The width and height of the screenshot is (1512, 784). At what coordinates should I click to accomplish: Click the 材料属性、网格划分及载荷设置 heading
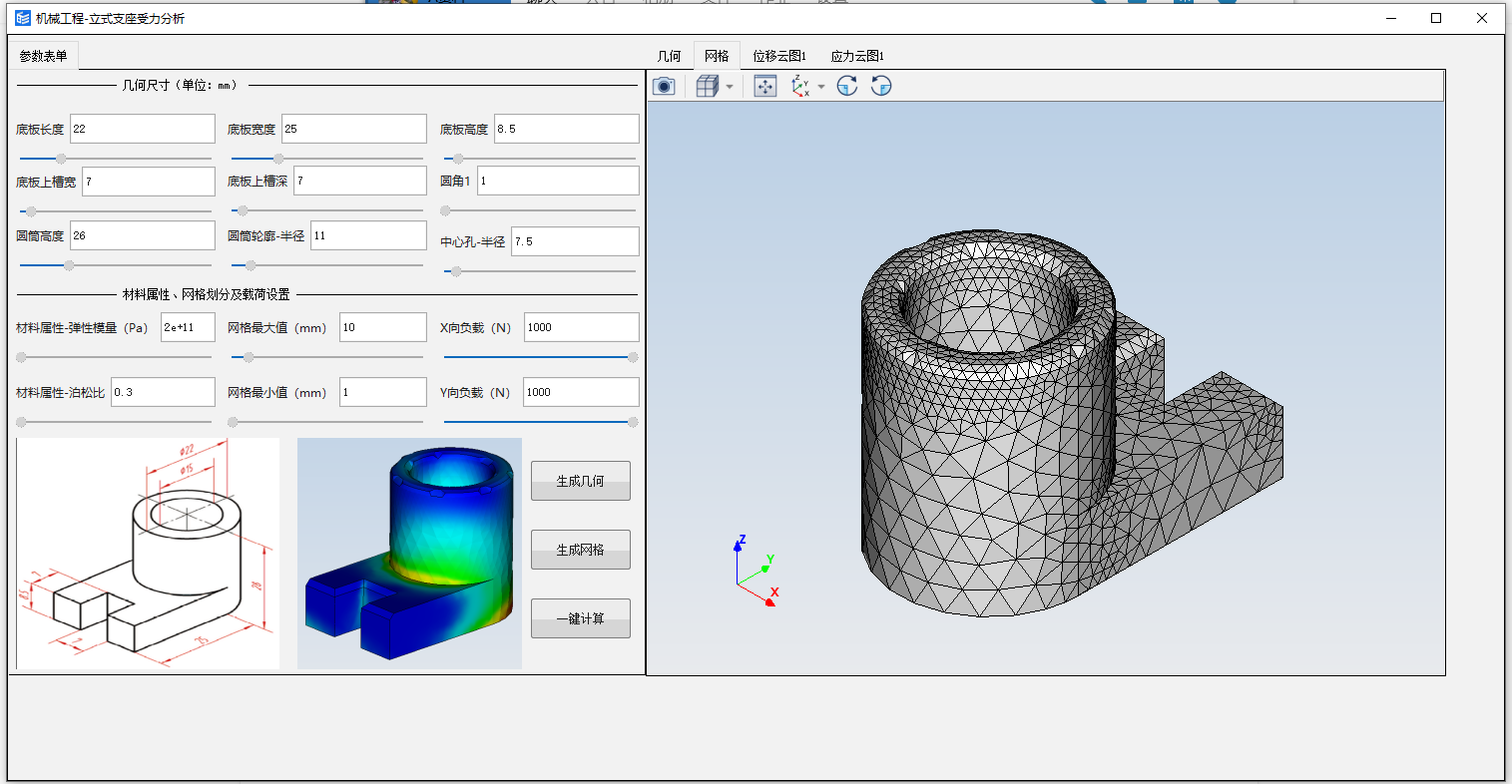[x=207, y=294]
